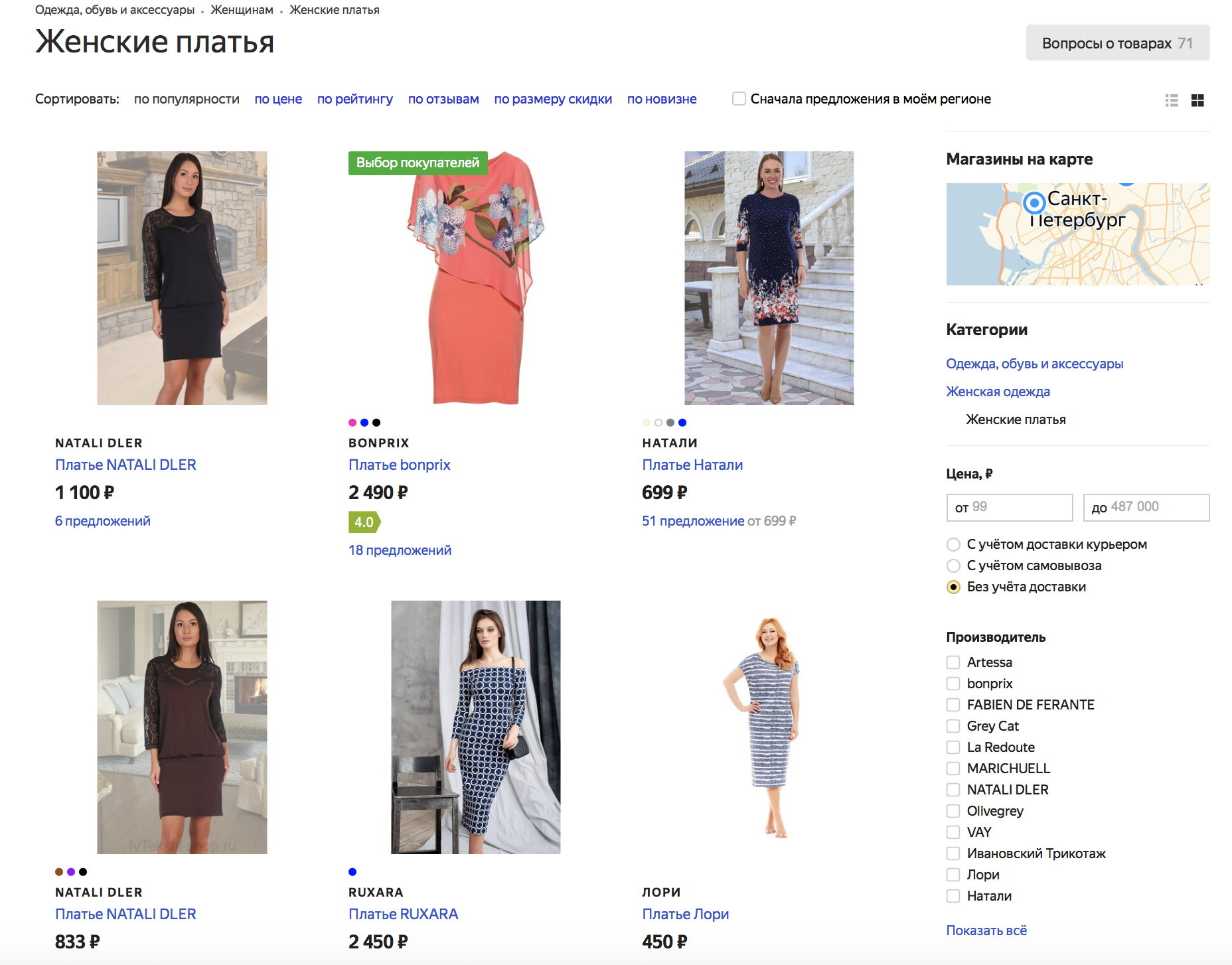This screenshot has height=965, width=1232.
Task: Click the location pin on Saint Petersburg map
Action: tap(1034, 202)
